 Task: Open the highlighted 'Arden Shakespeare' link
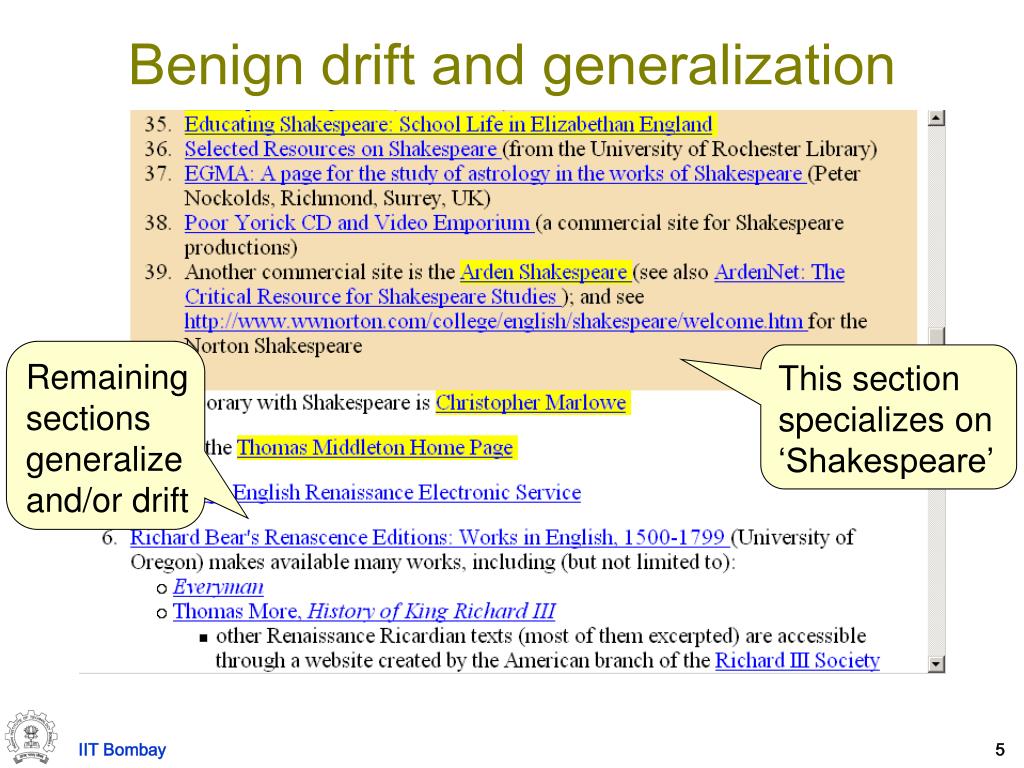pyautogui.click(x=545, y=272)
